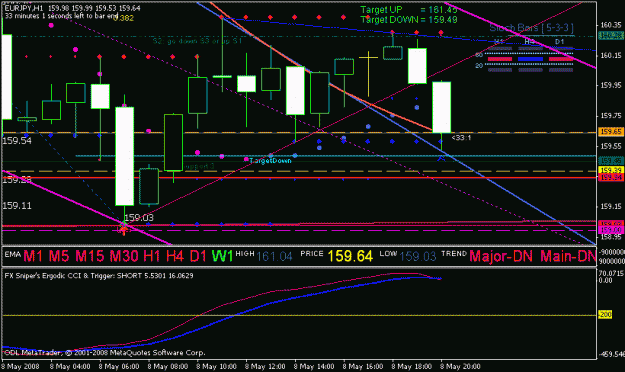This screenshot has width=625, height=372.
Task: Click the 'S2: go down S3 or up S1' note
Action: (197, 41)
